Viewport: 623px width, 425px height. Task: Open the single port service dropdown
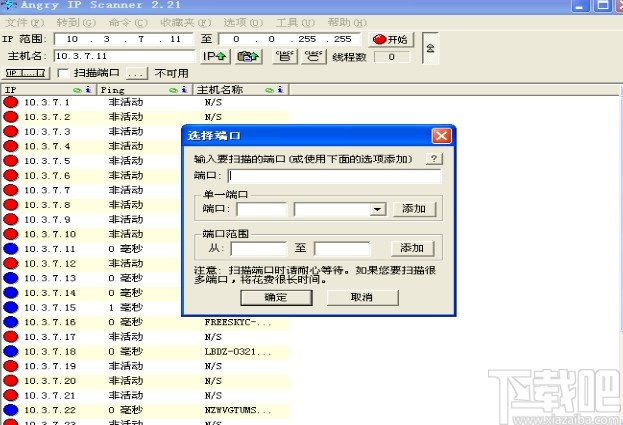377,209
